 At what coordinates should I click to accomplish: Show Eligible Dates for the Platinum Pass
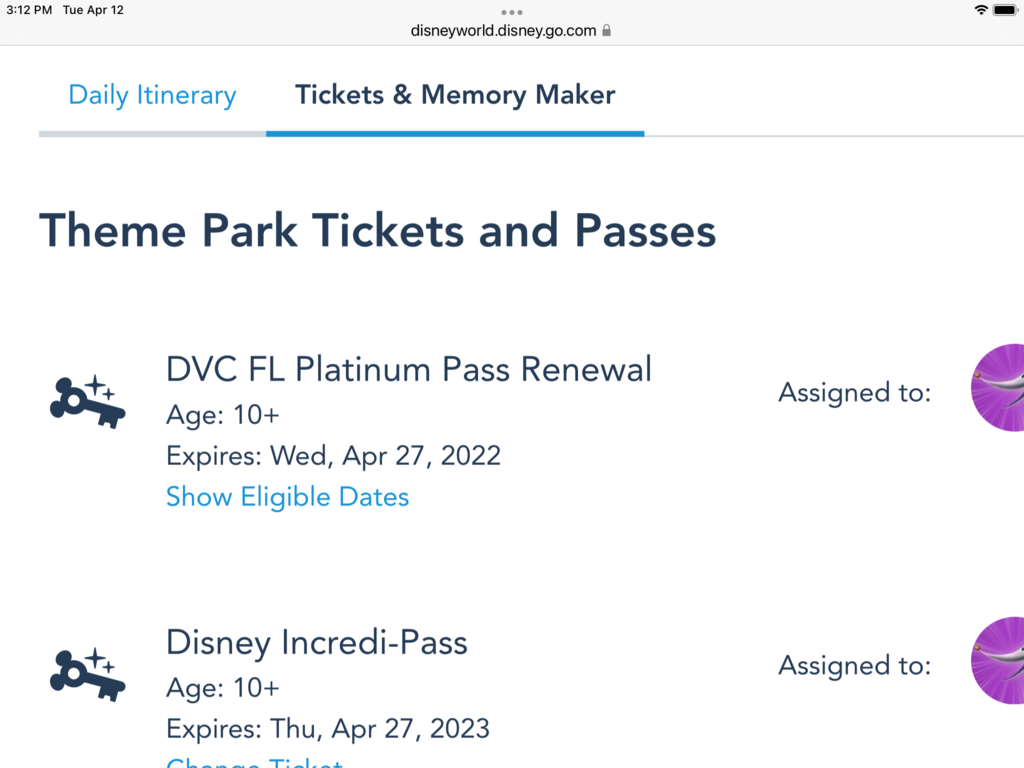pos(287,496)
